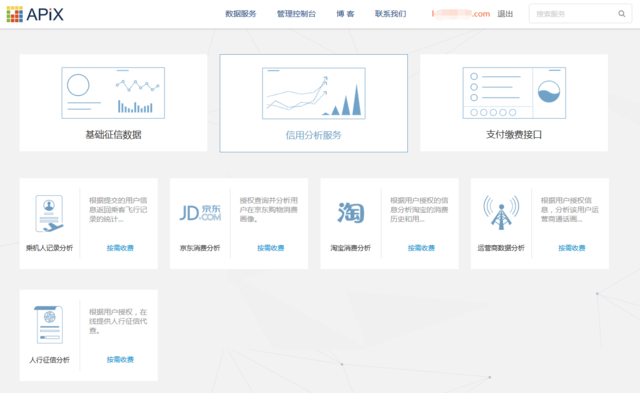
Task: Click the 支付缴费接口 form illustration
Action: click(514, 93)
